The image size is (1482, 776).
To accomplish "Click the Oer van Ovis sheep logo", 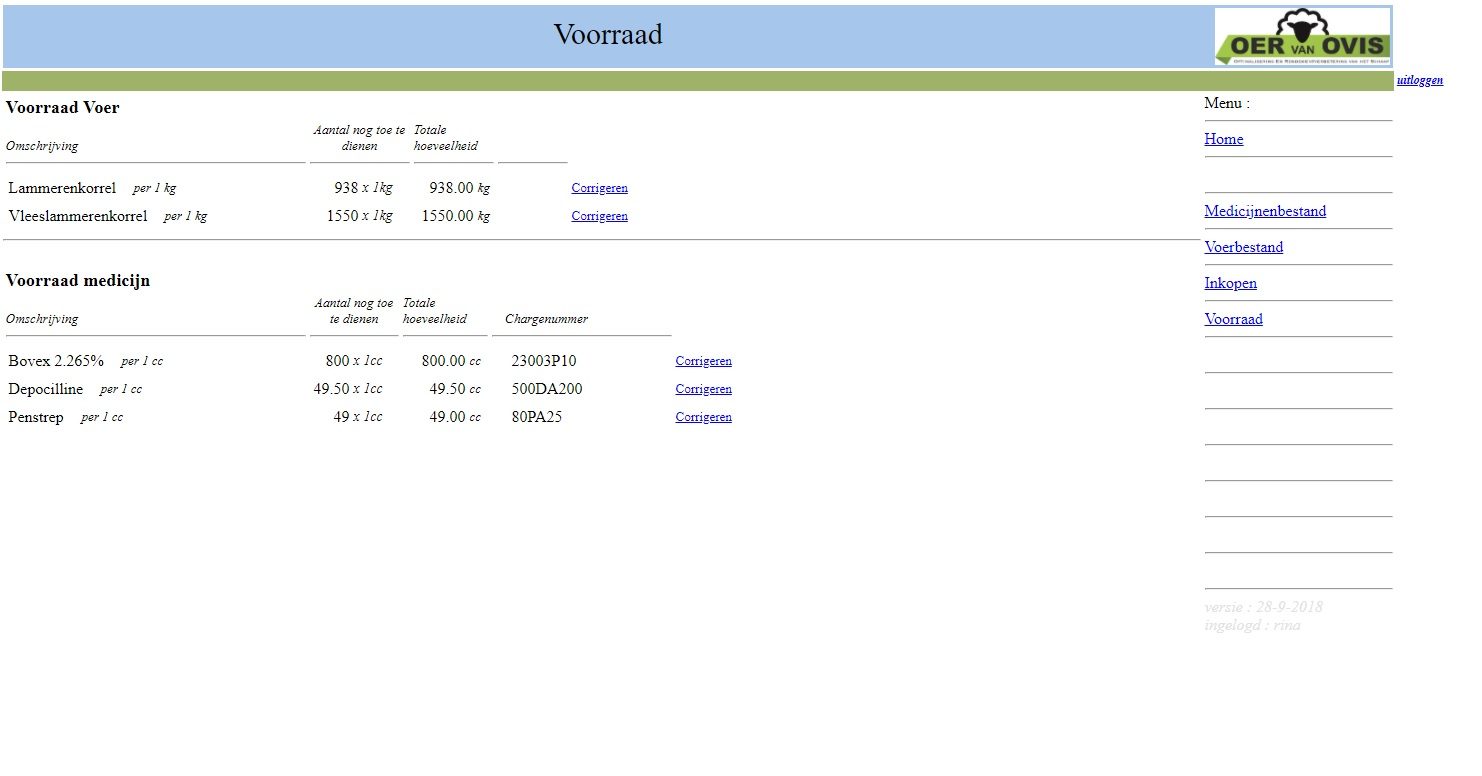I will [x=1302, y=37].
